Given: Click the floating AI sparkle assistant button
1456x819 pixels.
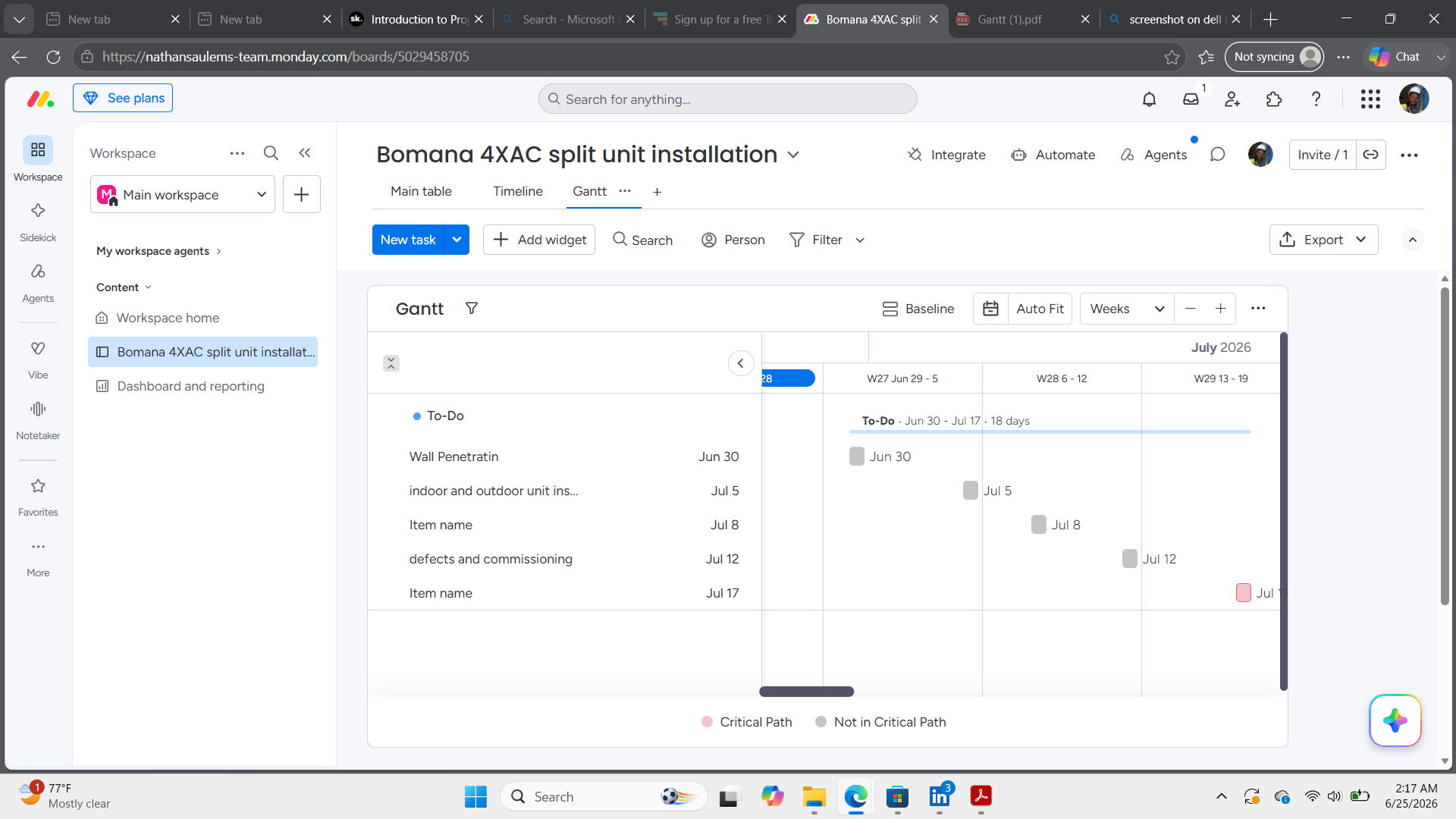Looking at the screenshot, I should (1395, 720).
